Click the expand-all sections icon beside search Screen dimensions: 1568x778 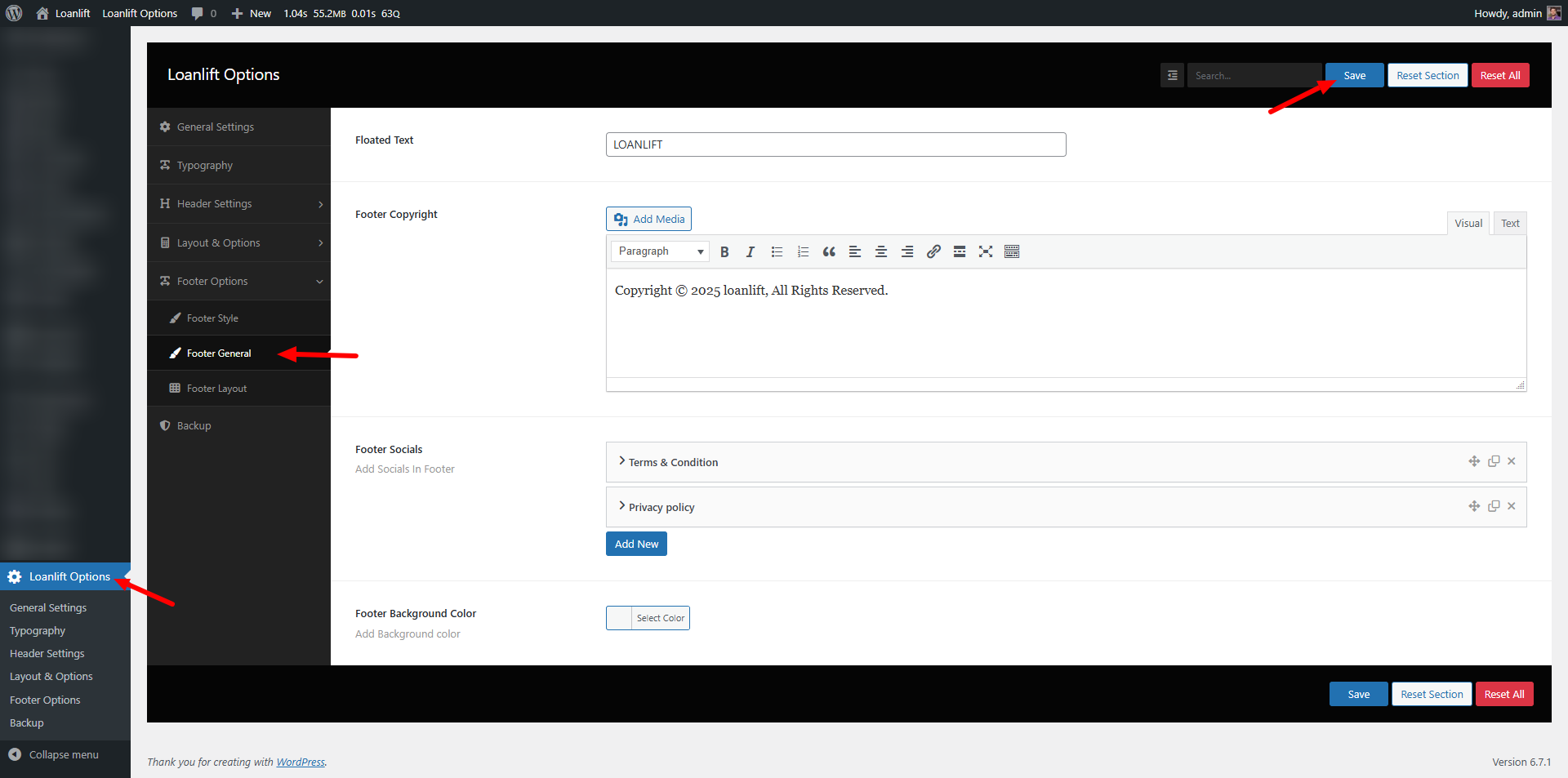(1172, 75)
